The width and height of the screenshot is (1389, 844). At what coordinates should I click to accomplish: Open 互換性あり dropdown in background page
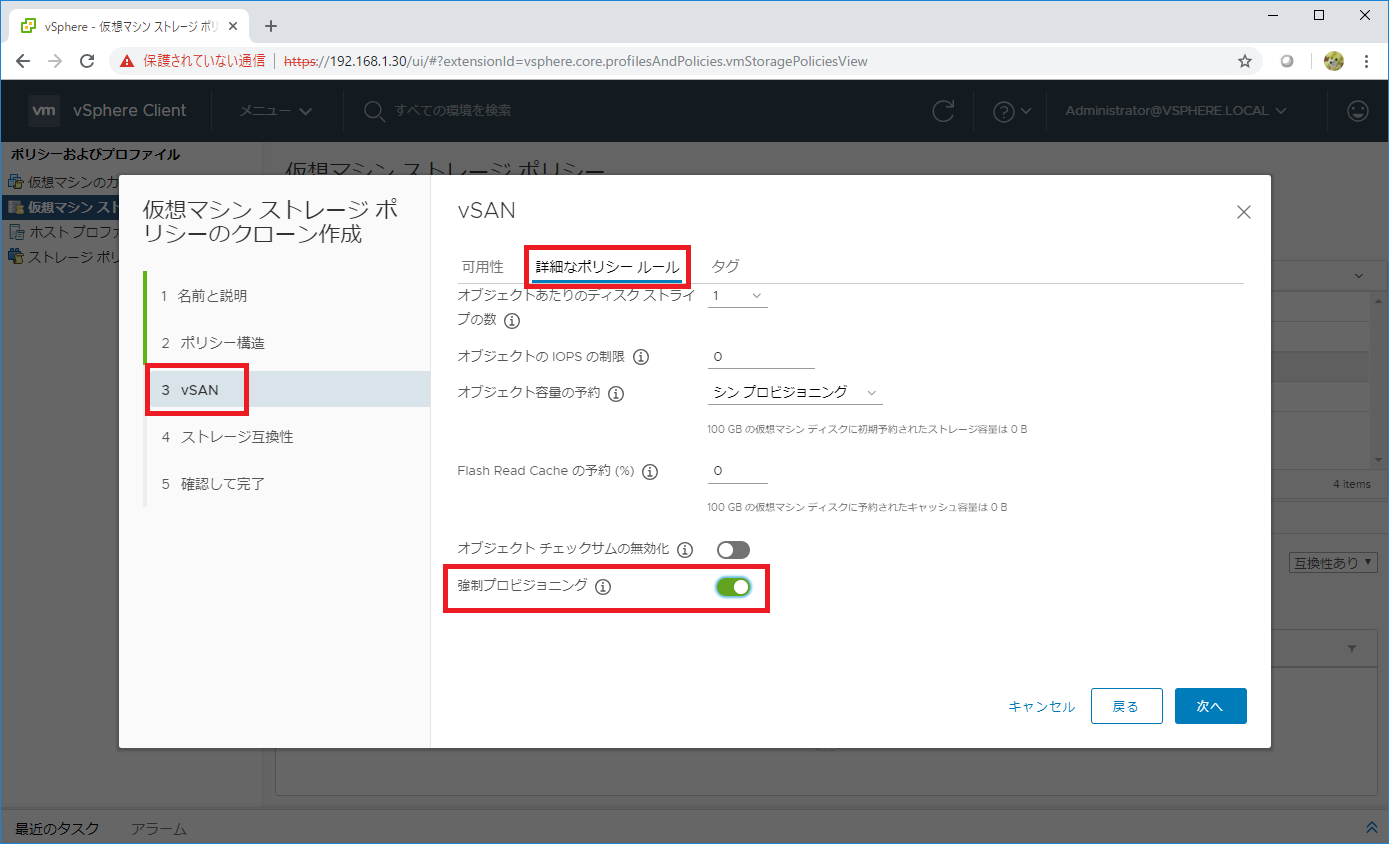click(1334, 563)
